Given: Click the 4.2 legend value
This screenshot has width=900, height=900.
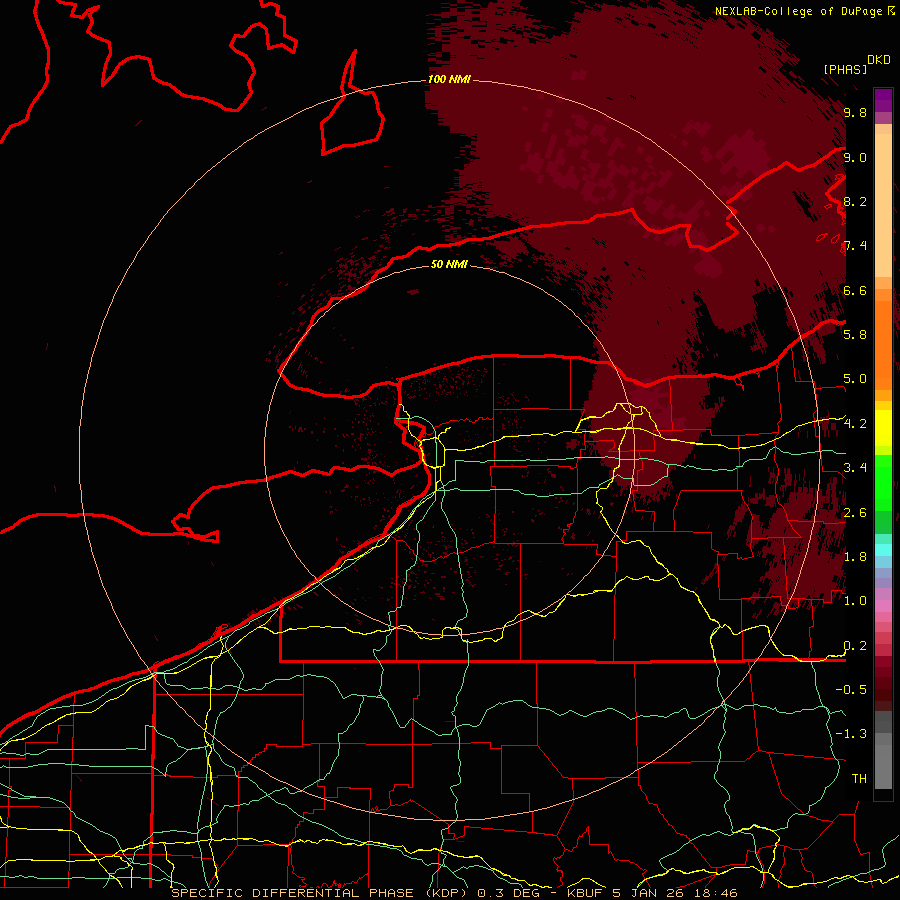Looking at the screenshot, I should coord(855,423).
